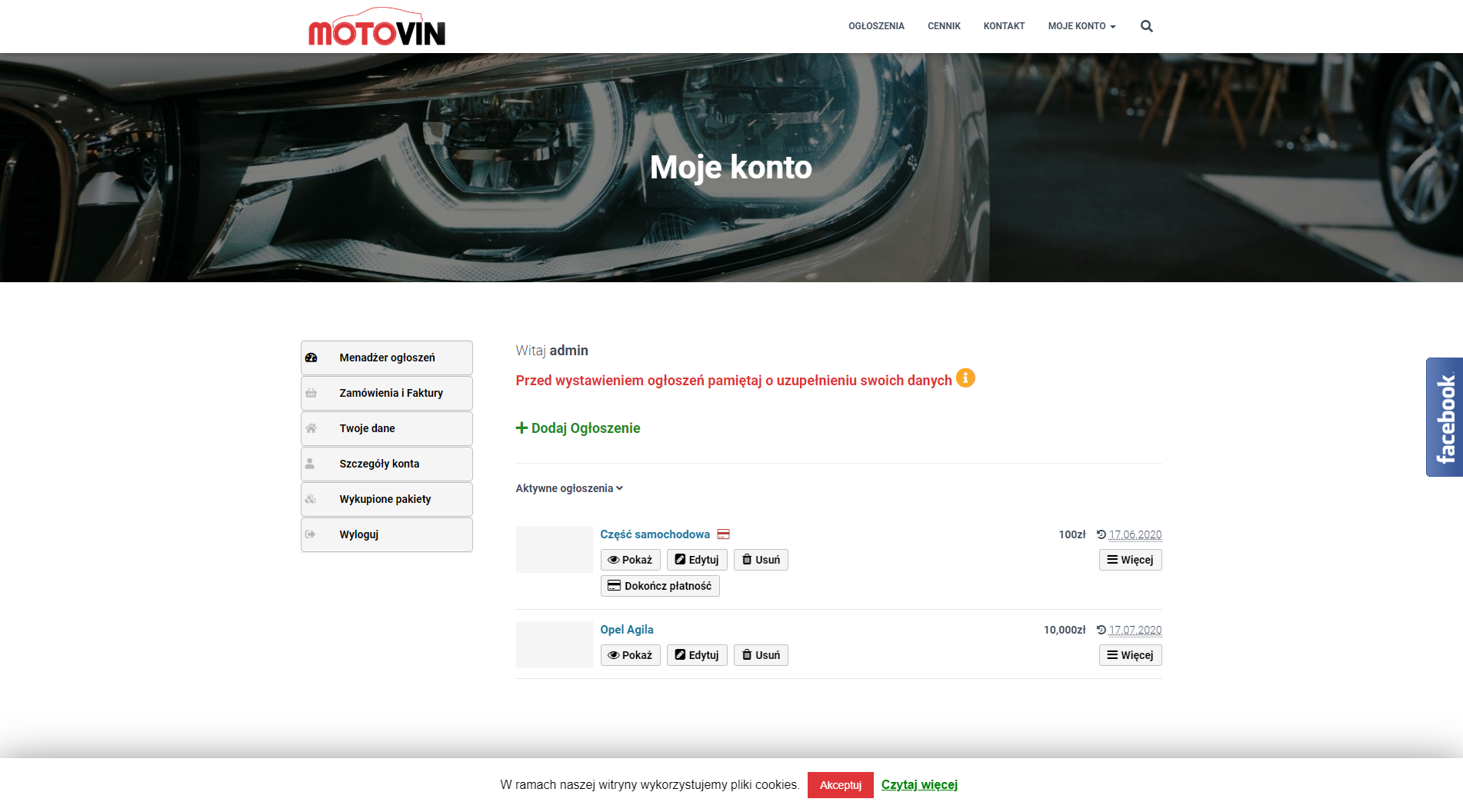Expand the MOJE KONTO dropdown
Viewport: 1463px width, 812px height.
(x=1081, y=25)
